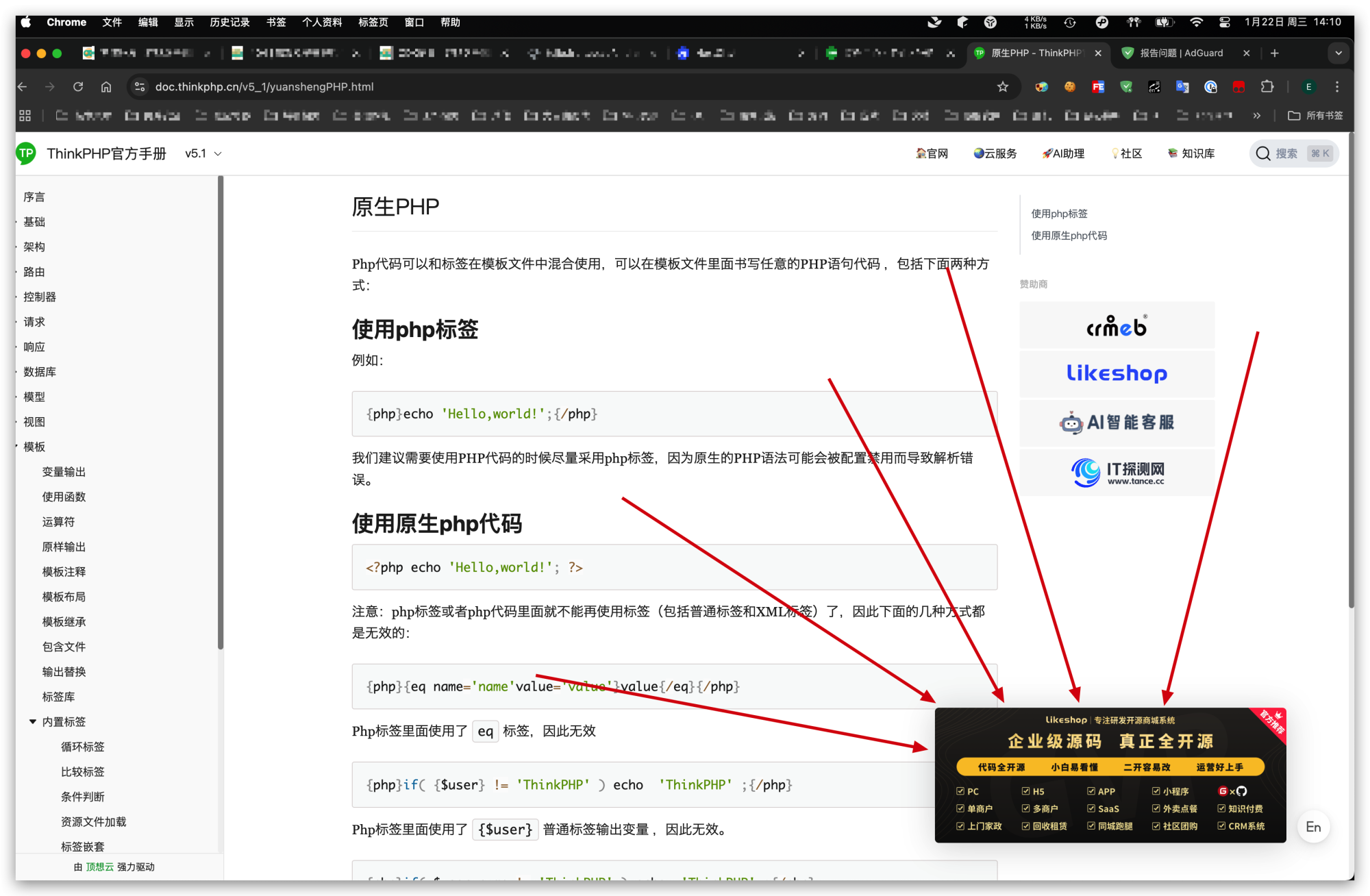Open the 历史记录 menu
The width and height of the screenshot is (1370, 896).
tap(229, 22)
